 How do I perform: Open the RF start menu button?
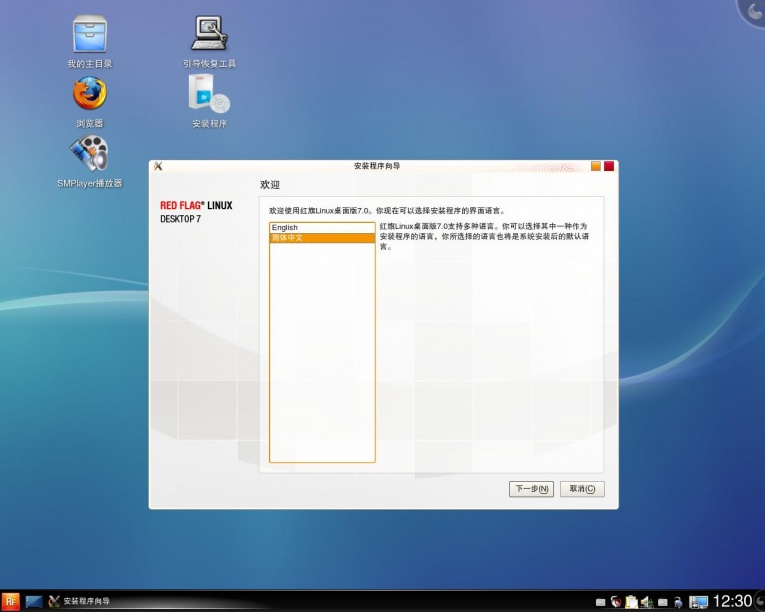click(10, 601)
